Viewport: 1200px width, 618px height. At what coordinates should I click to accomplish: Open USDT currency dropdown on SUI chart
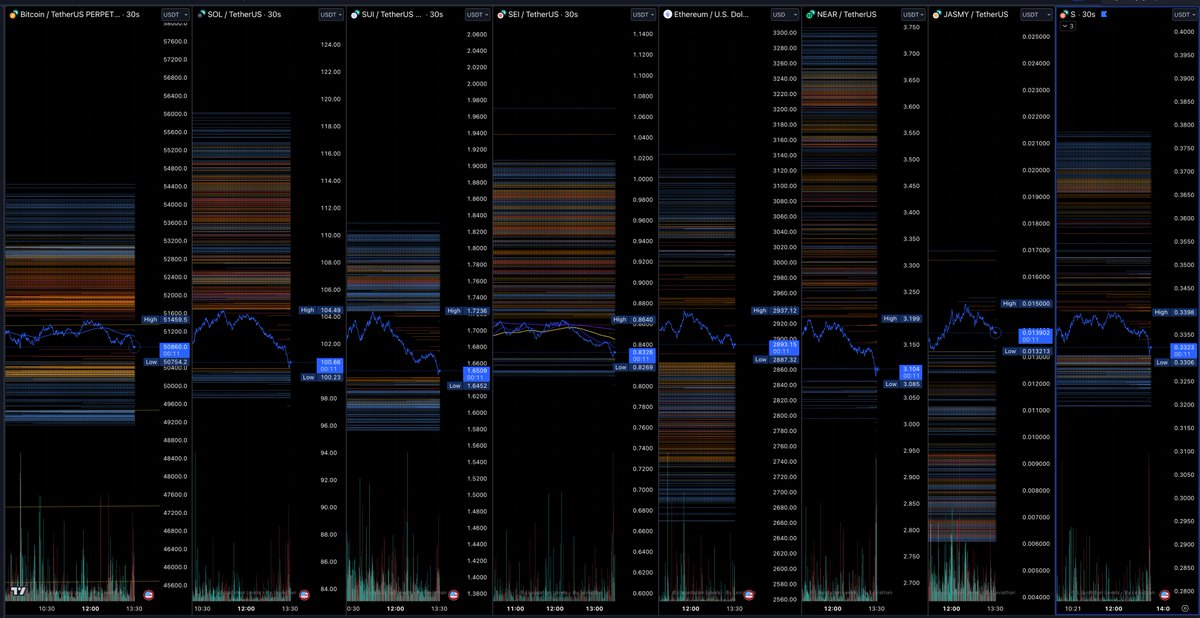point(478,15)
